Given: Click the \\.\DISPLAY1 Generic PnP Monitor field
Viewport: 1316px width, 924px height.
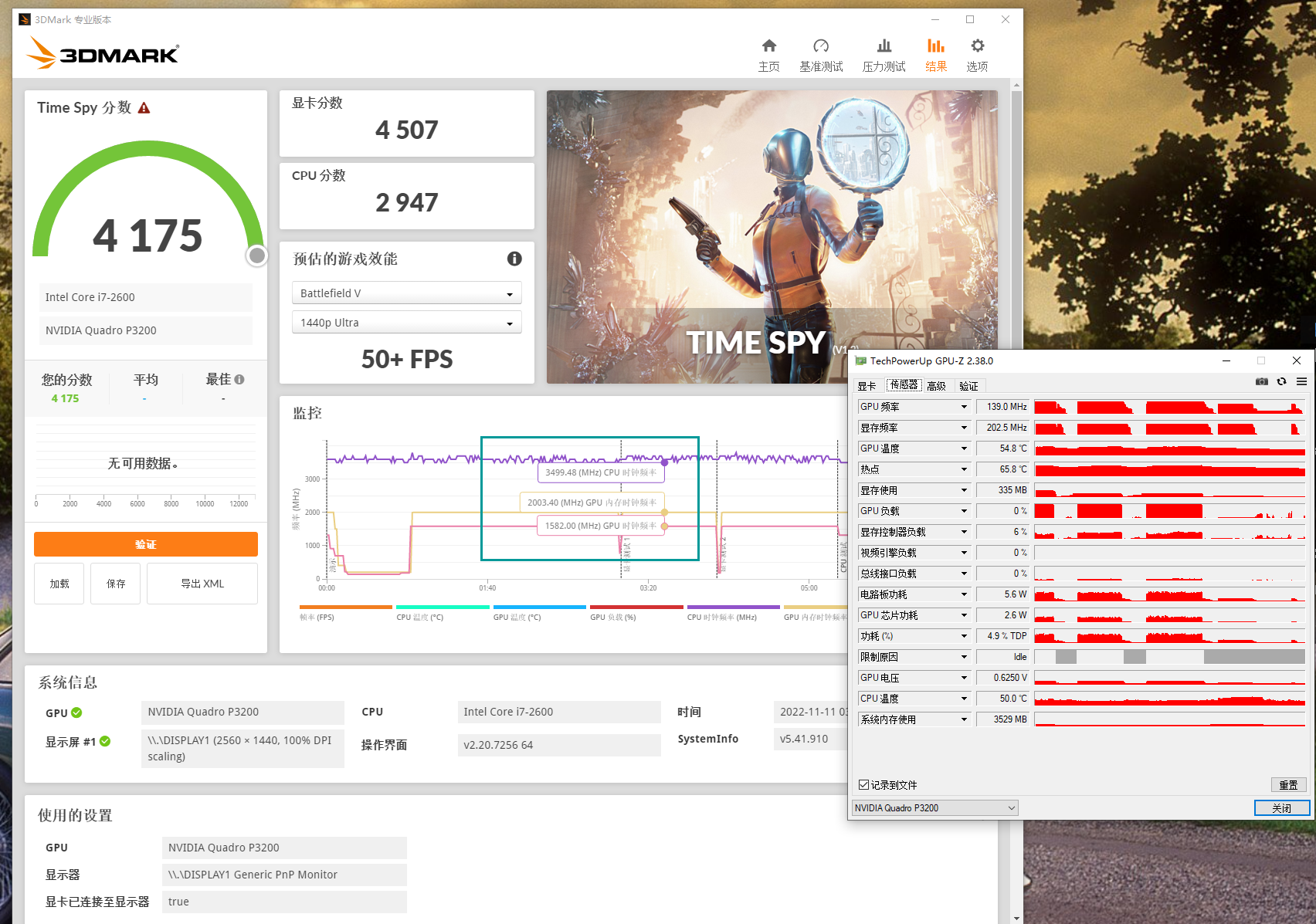Looking at the screenshot, I should tap(284, 875).
